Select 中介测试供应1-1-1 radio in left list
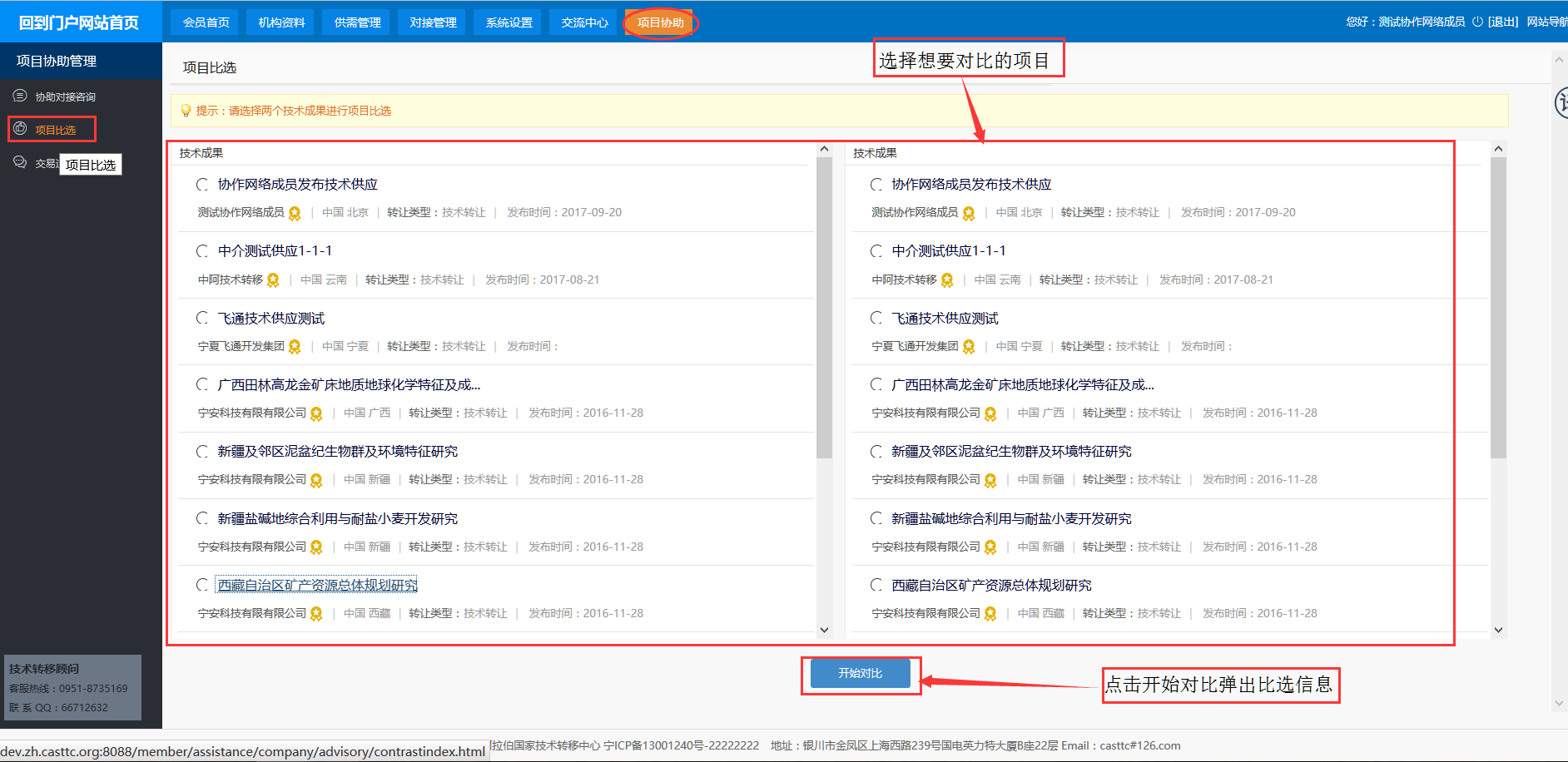The height and width of the screenshot is (762, 1568). [202, 251]
